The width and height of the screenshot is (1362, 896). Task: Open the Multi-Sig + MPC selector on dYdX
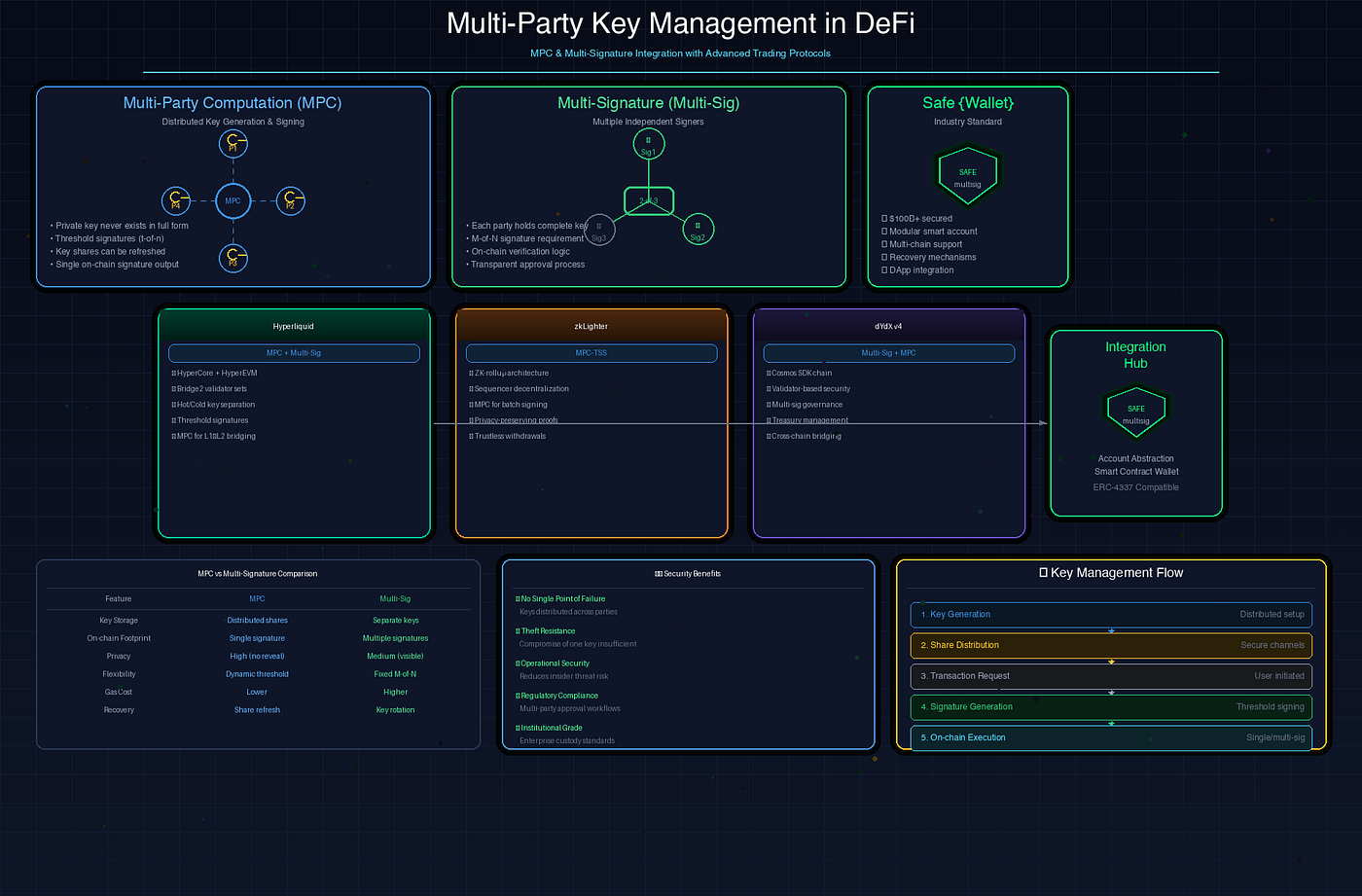(888, 352)
